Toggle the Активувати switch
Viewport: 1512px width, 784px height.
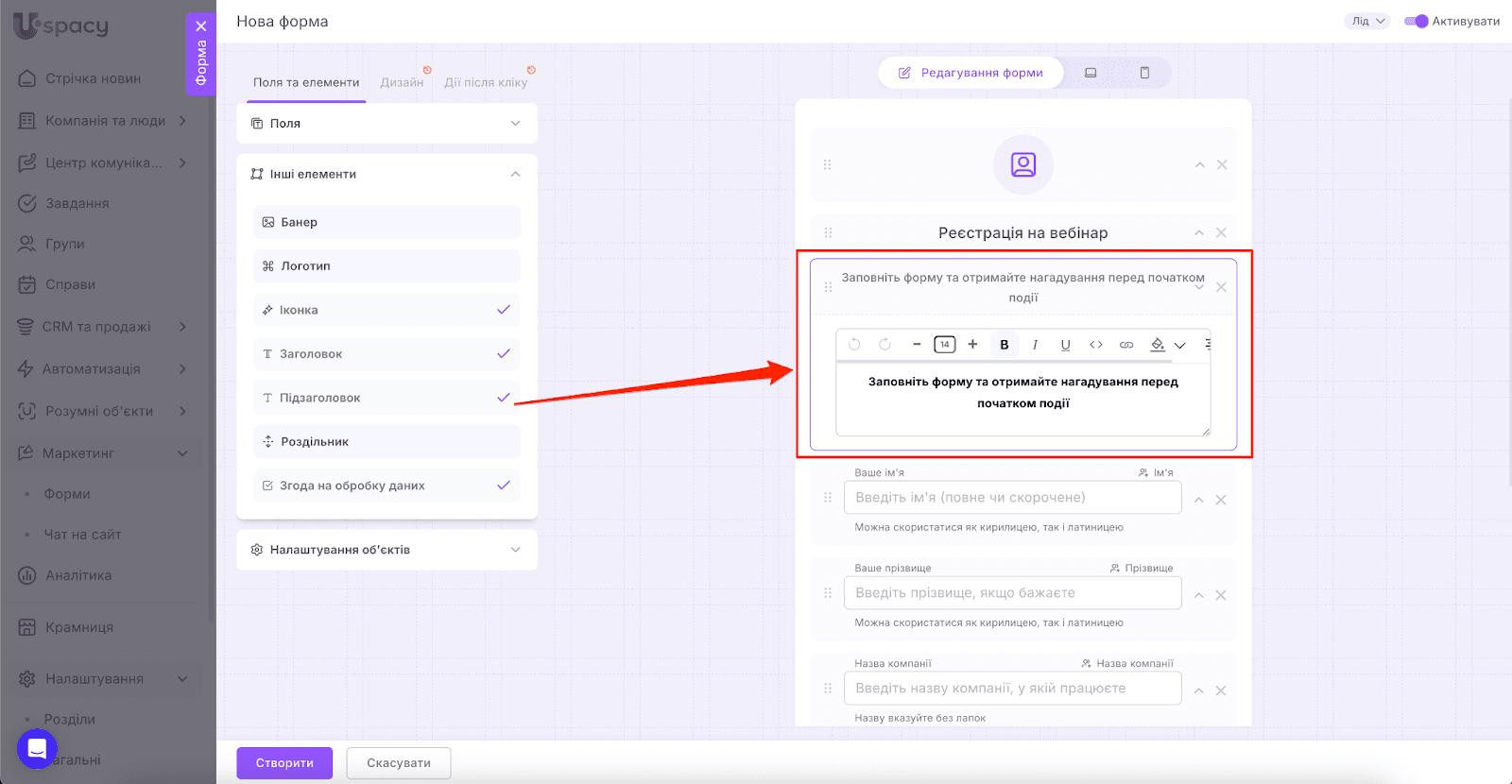(x=1416, y=21)
